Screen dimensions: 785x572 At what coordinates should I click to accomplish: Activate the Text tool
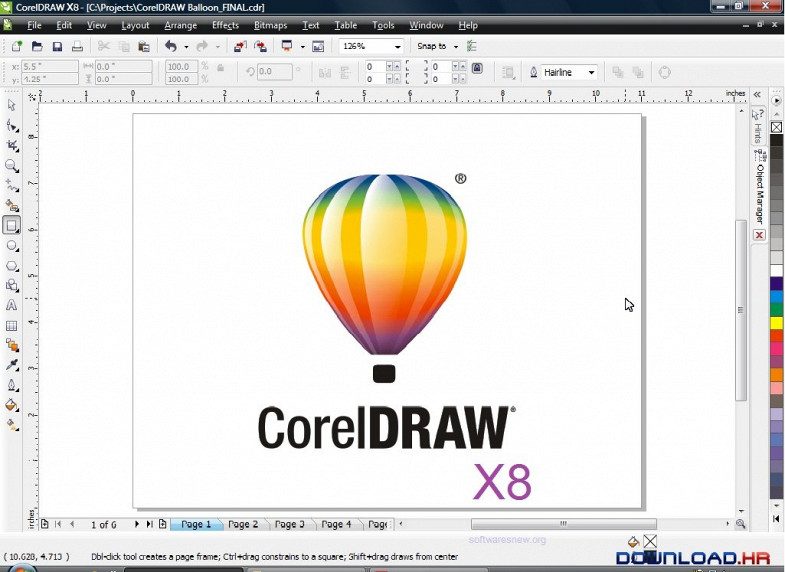12,306
